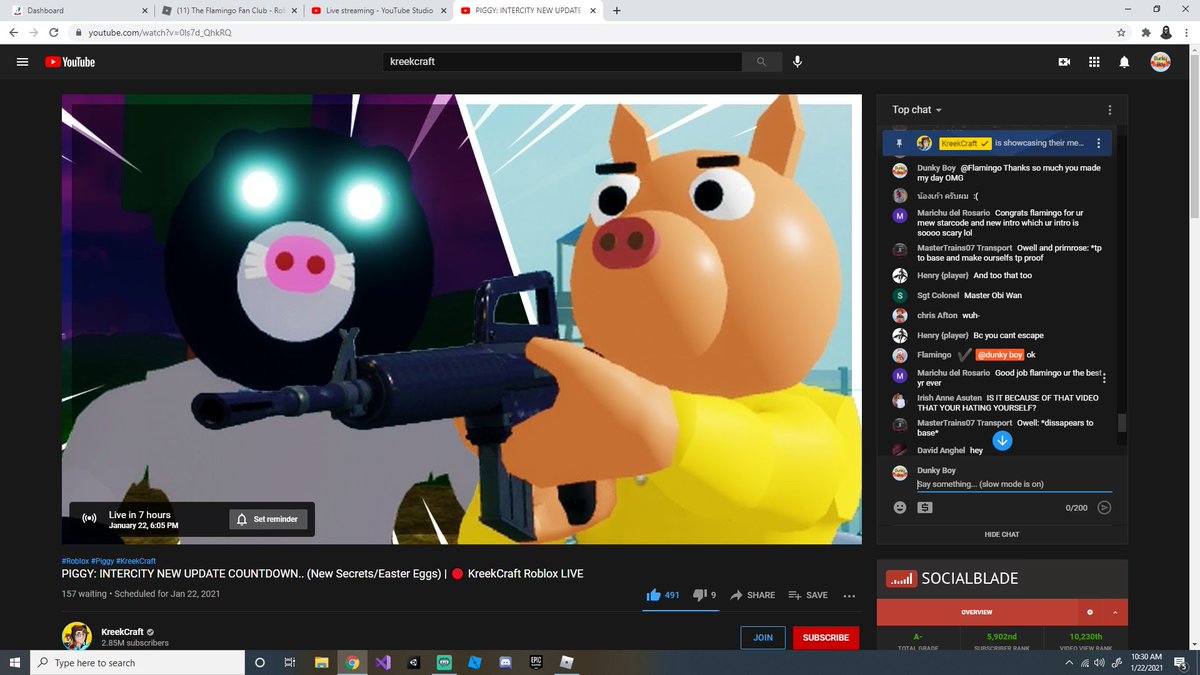The width and height of the screenshot is (1200, 675).
Task: Click HIDE CHAT
Action: click(1002, 535)
